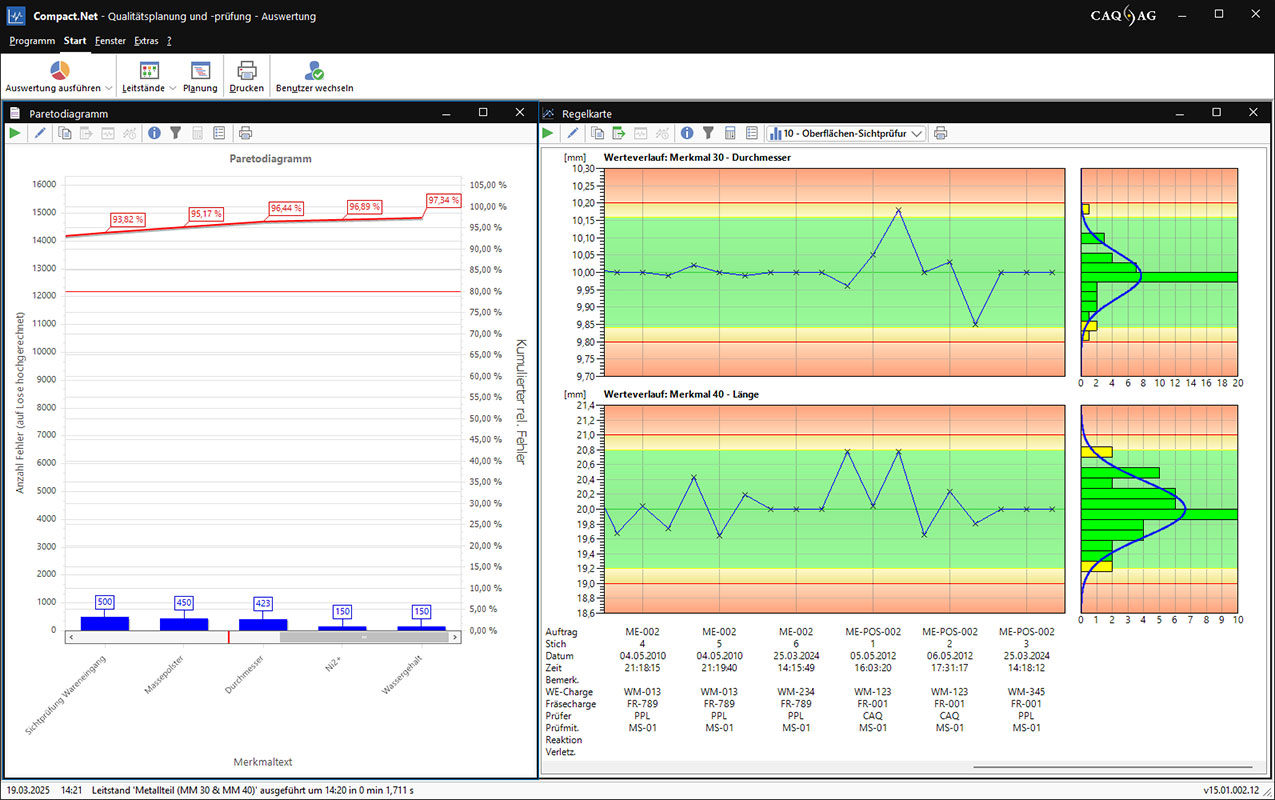Open the filter funnel in Regelkarte toolbar
The width and height of the screenshot is (1275, 800).
pyautogui.click(x=708, y=133)
